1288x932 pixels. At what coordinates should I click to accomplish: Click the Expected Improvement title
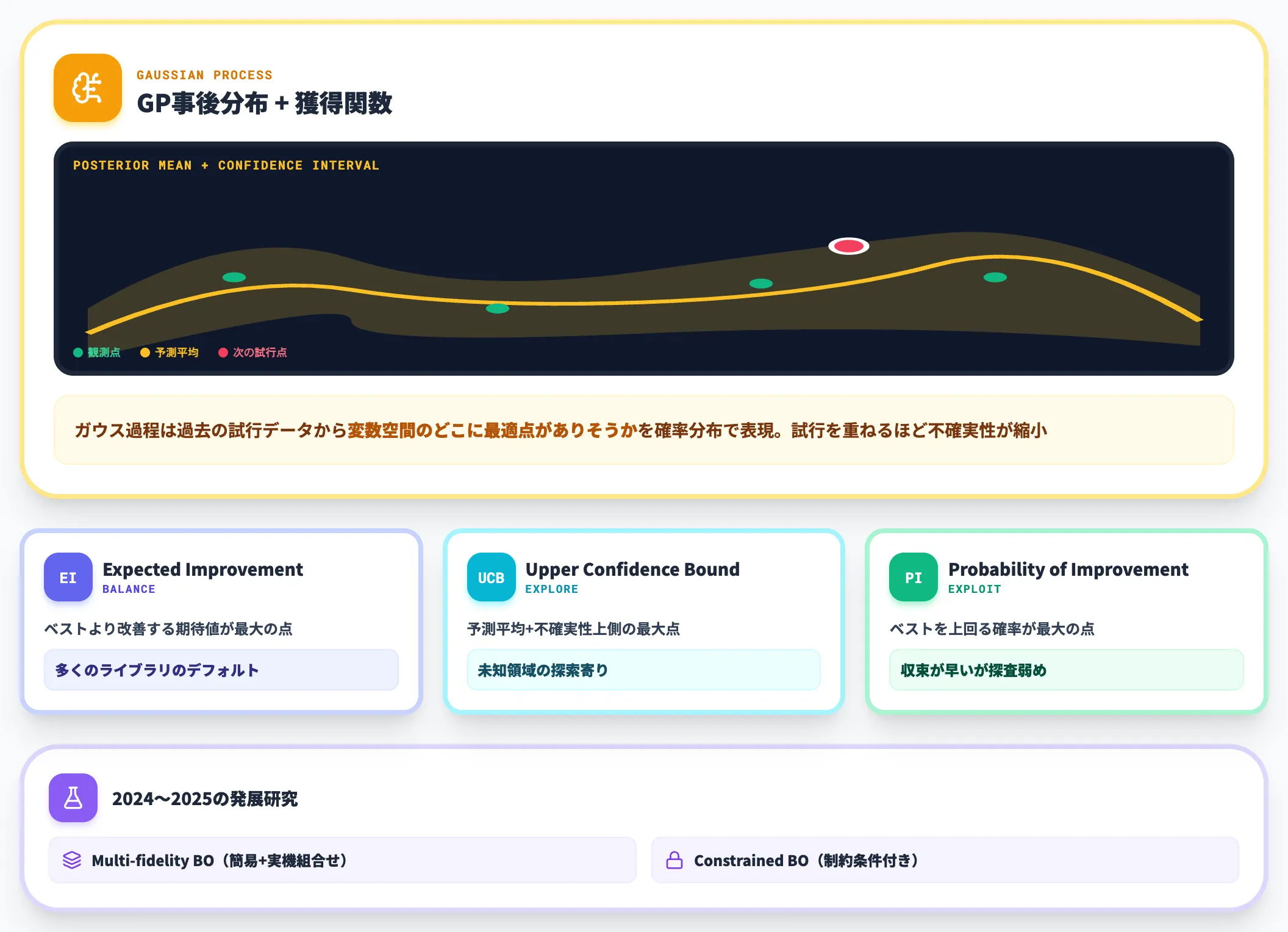pos(202,569)
